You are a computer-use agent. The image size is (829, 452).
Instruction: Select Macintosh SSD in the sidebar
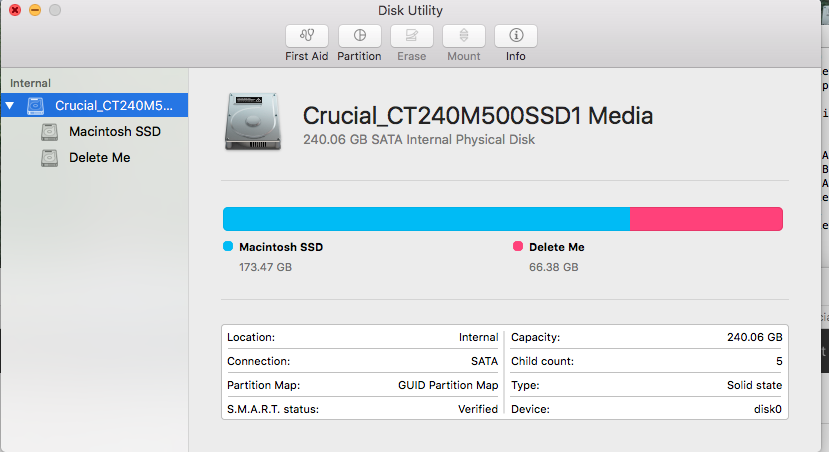pyautogui.click(x=115, y=132)
